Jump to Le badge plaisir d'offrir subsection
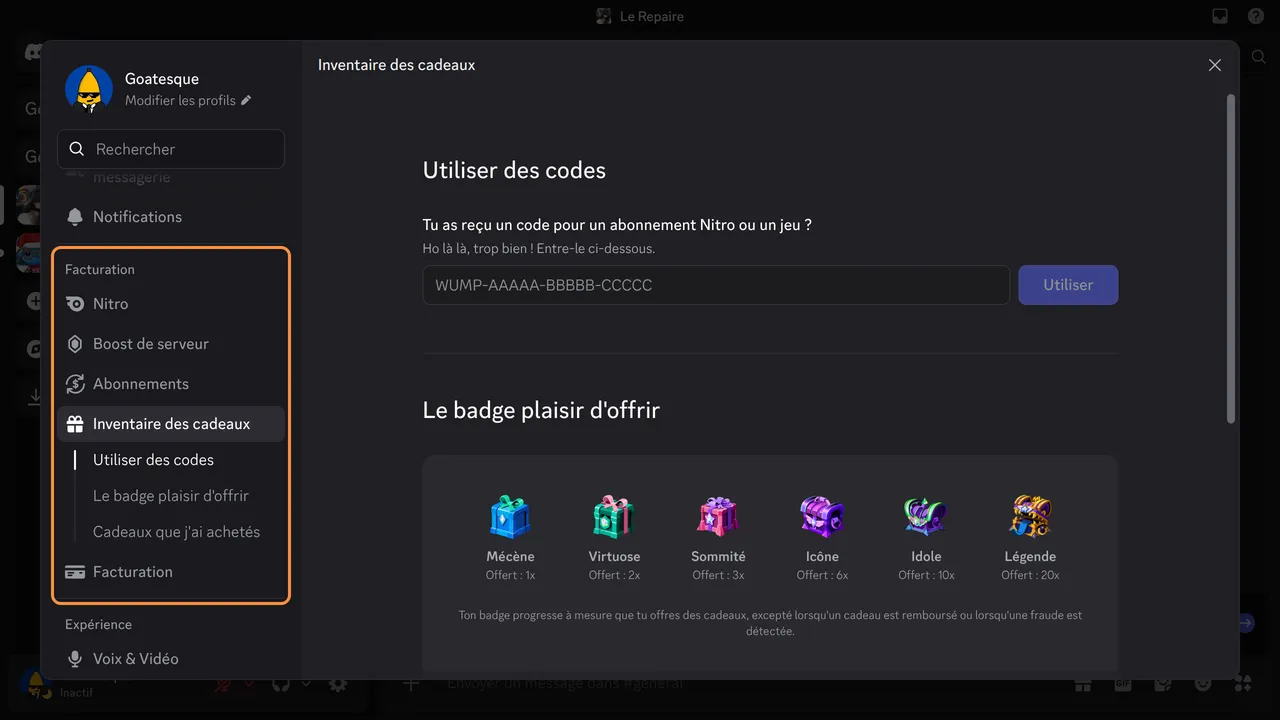The width and height of the screenshot is (1280, 720). [x=171, y=496]
